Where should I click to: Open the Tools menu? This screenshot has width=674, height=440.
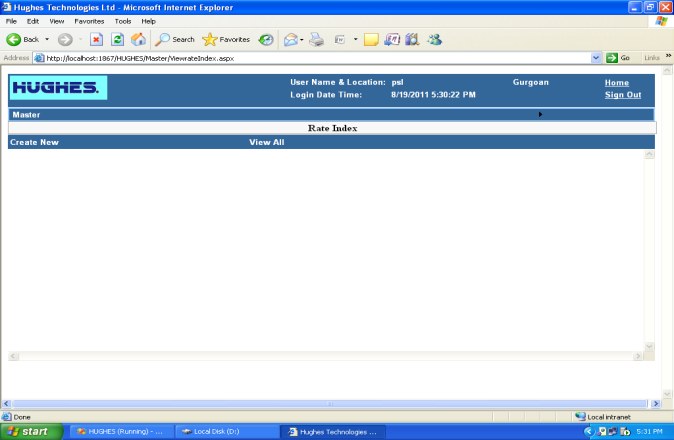(x=123, y=21)
